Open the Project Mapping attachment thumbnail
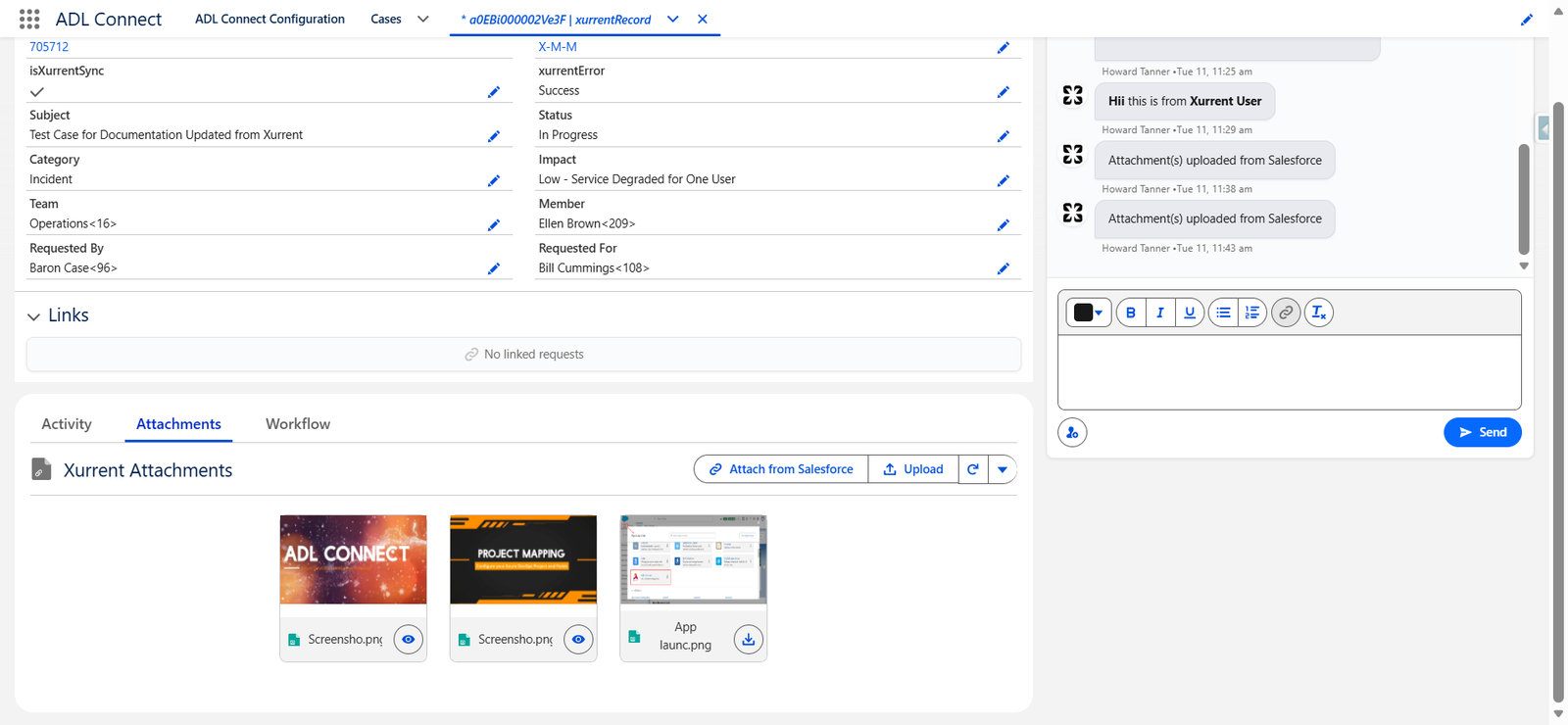Screen dimensions: 1568x725 click(523, 559)
